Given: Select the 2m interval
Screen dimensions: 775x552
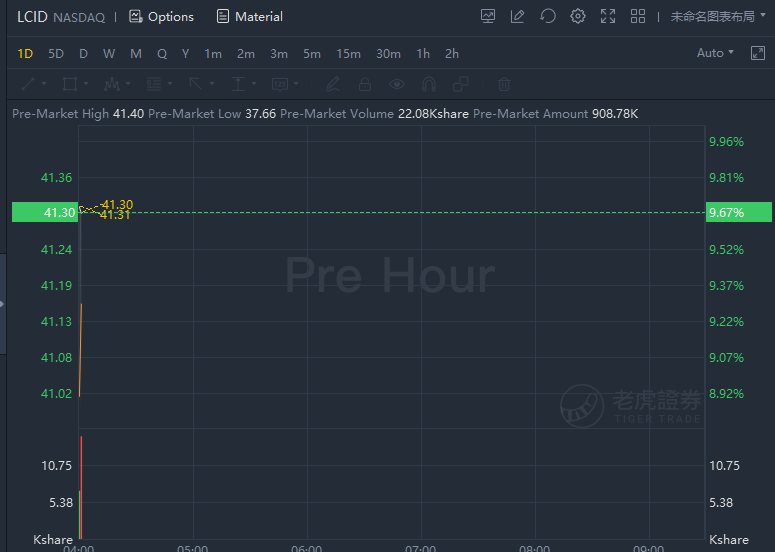Looking at the screenshot, I should [246, 53].
